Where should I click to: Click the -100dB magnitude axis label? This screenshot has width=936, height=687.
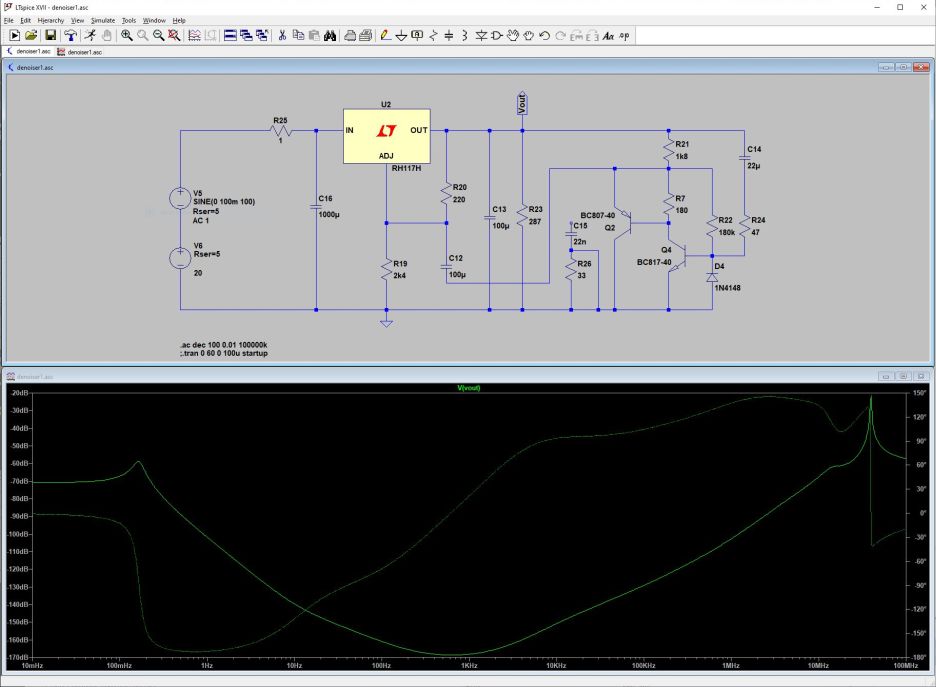point(19,534)
